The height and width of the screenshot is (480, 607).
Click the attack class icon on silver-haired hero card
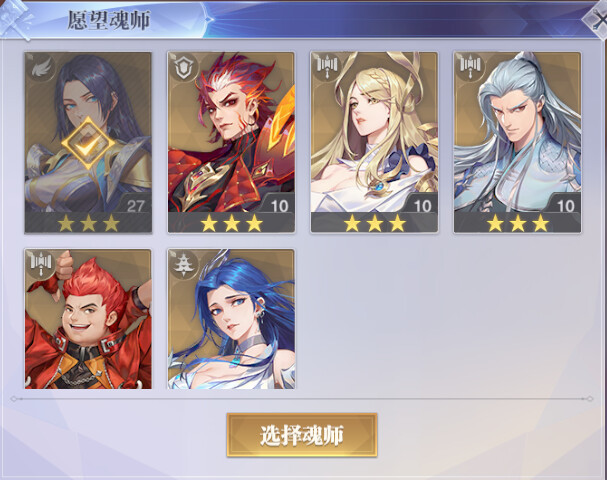pos(471,67)
